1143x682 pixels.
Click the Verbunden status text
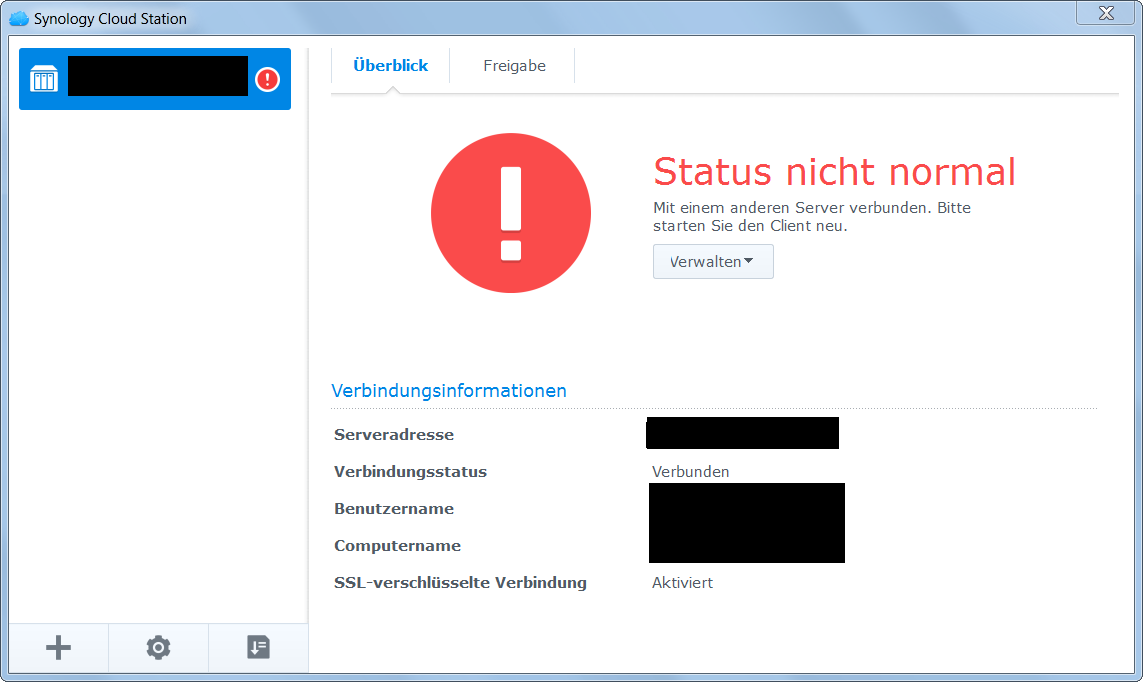690,471
